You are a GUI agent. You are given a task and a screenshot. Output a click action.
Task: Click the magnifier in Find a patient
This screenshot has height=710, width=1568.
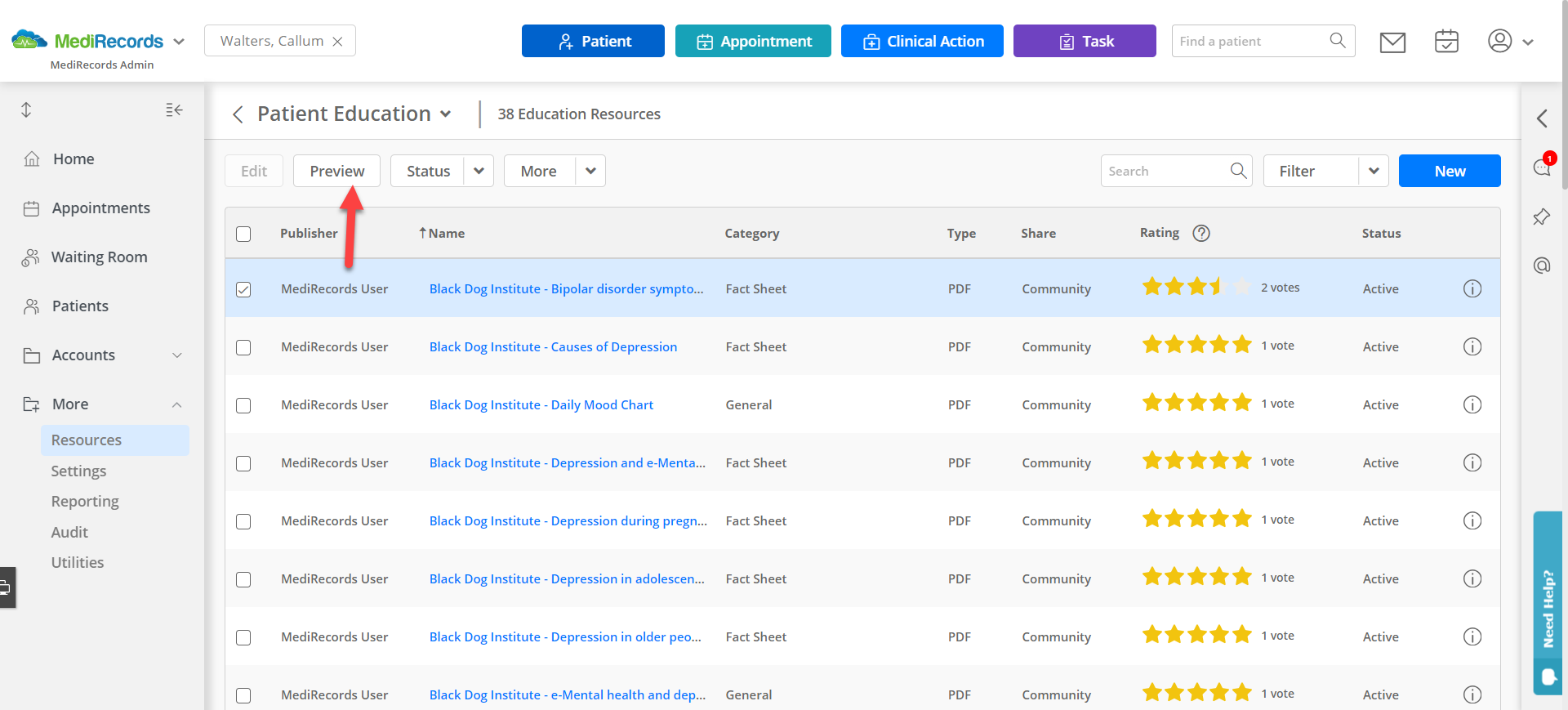click(x=1338, y=41)
